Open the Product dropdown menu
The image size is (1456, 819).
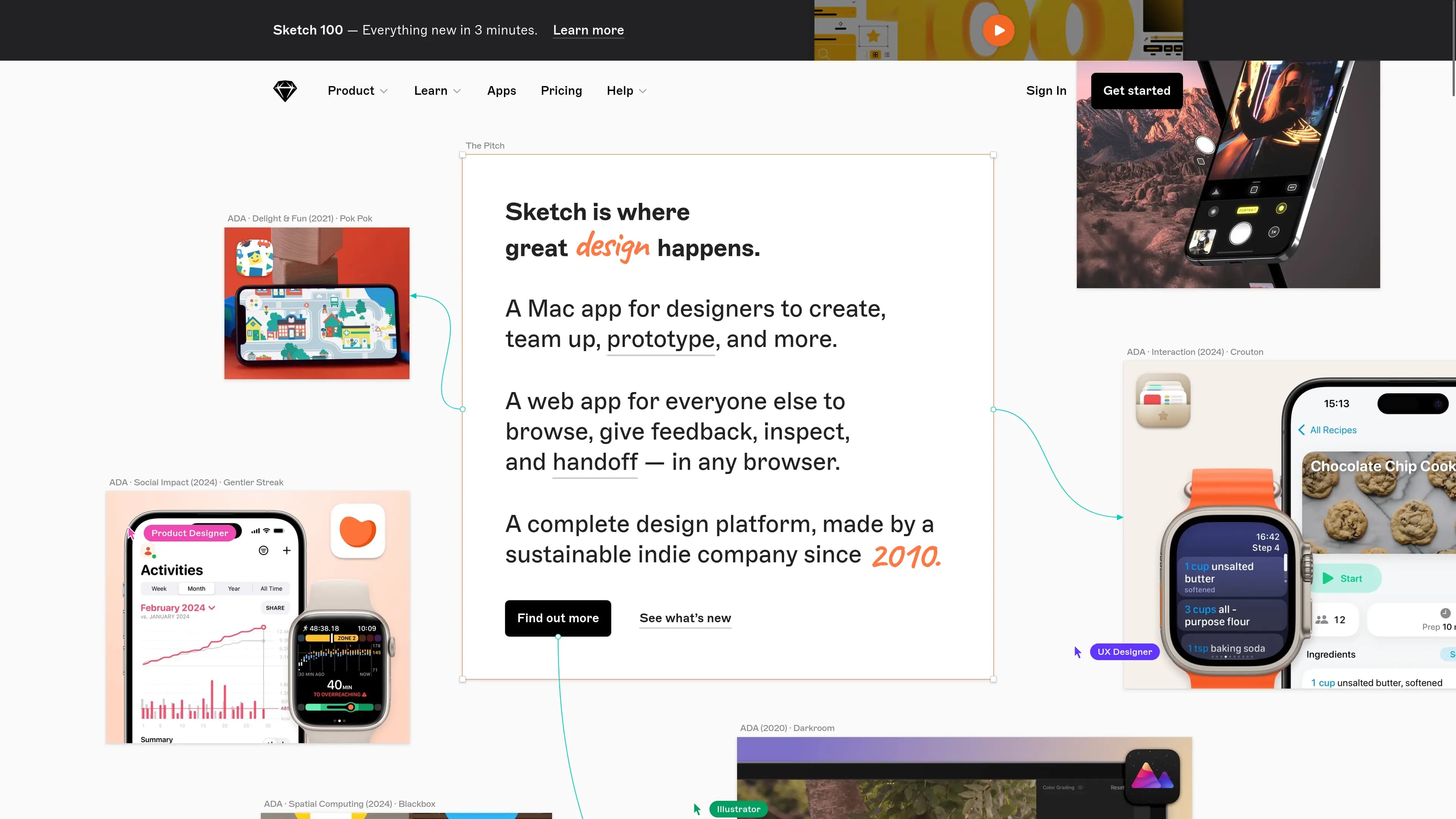(x=358, y=91)
